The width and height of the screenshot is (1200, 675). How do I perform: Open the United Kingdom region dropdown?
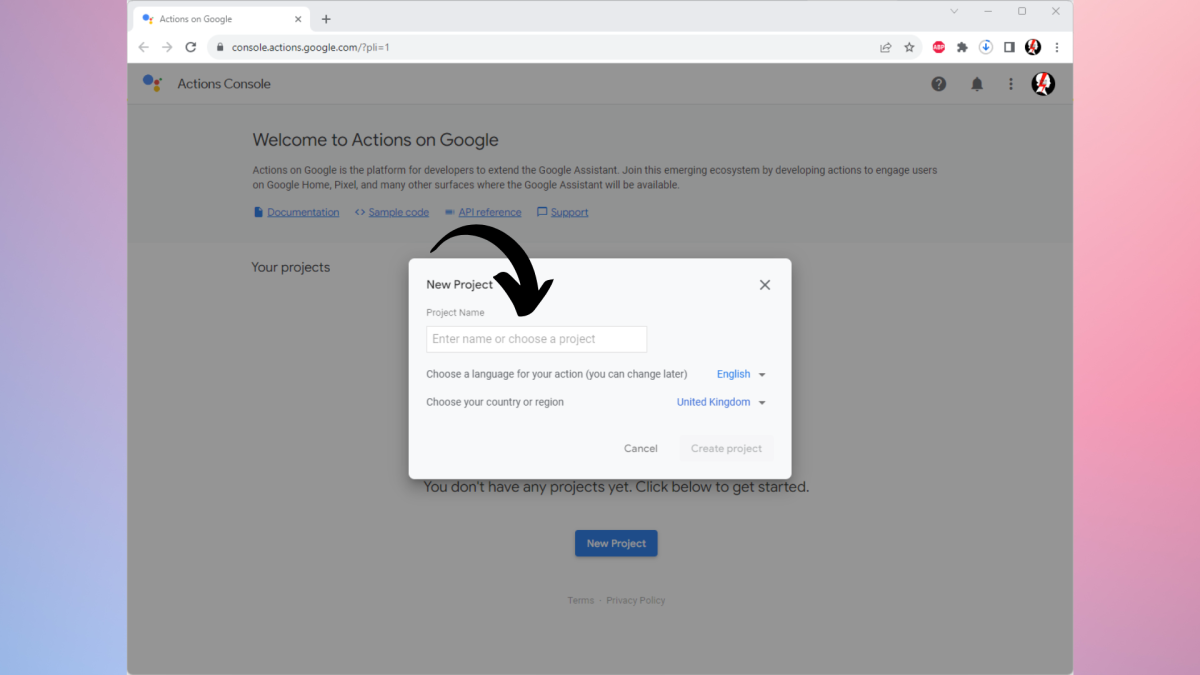(x=721, y=402)
